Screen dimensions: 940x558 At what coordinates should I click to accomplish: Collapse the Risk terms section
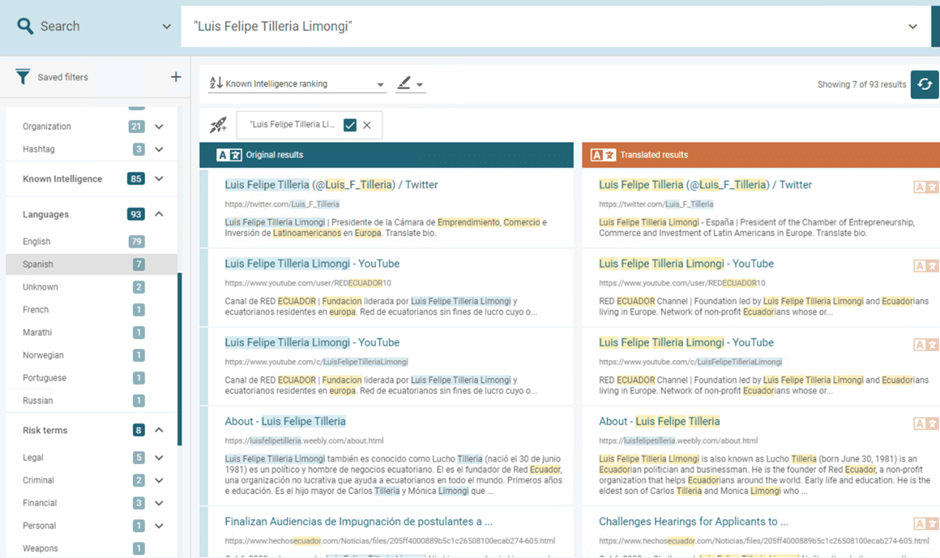[159, 430]
